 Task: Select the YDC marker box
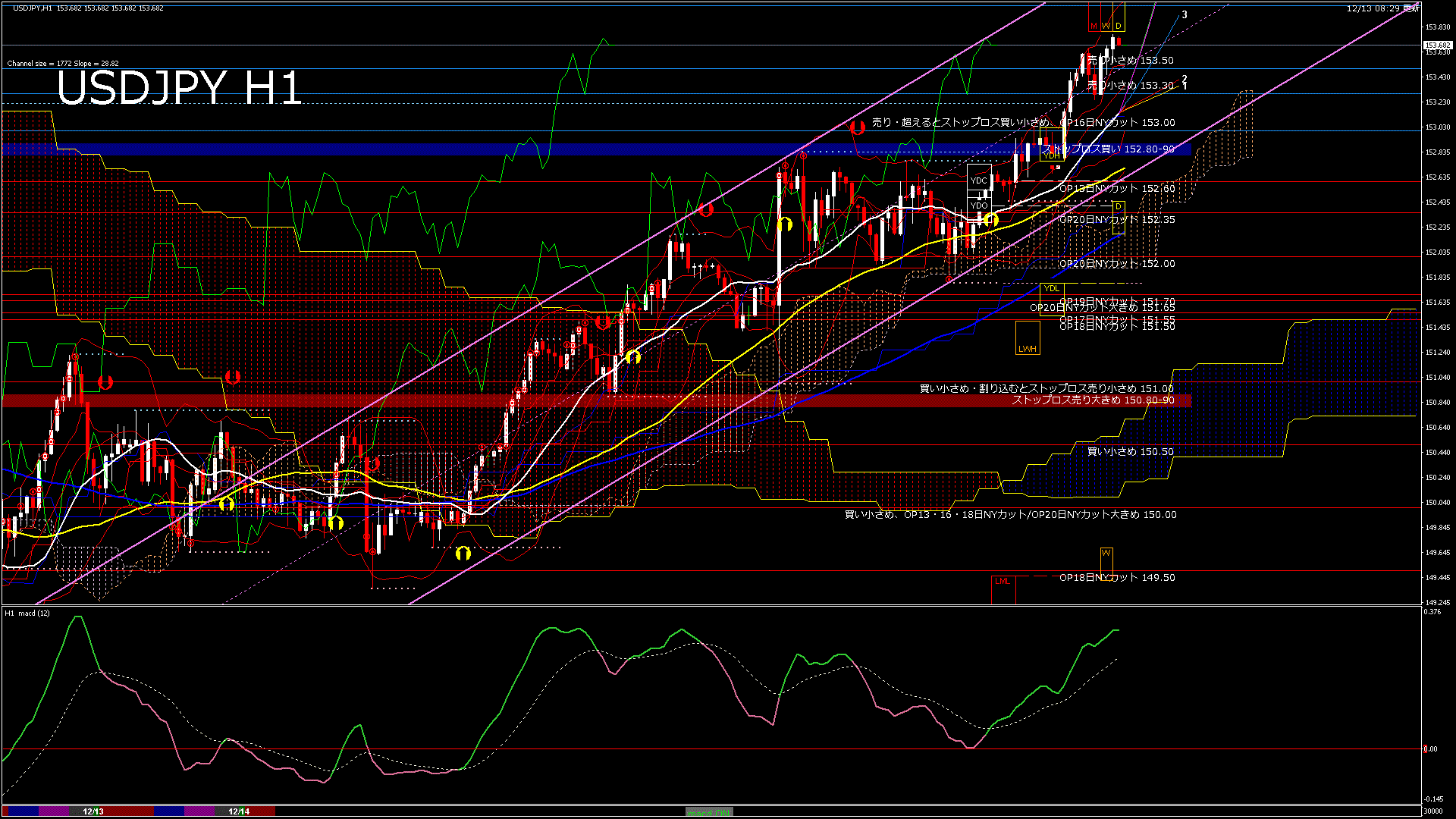click(x=979, y=180)
